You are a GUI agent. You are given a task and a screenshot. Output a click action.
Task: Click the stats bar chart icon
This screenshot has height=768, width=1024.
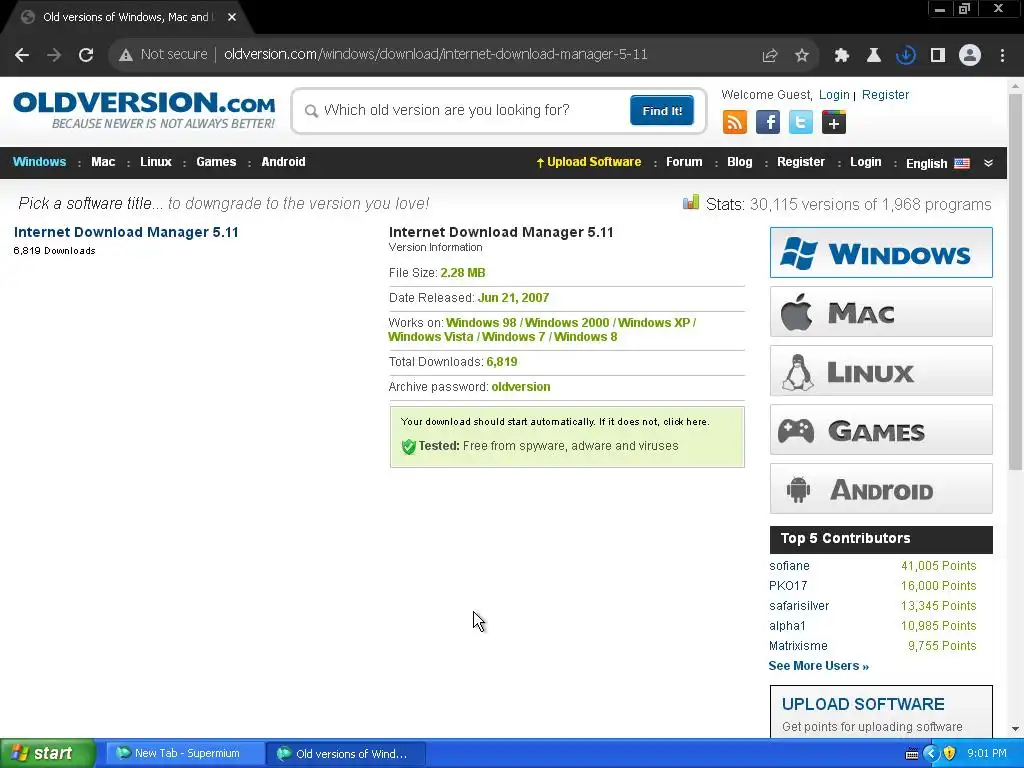pos(691,202)
